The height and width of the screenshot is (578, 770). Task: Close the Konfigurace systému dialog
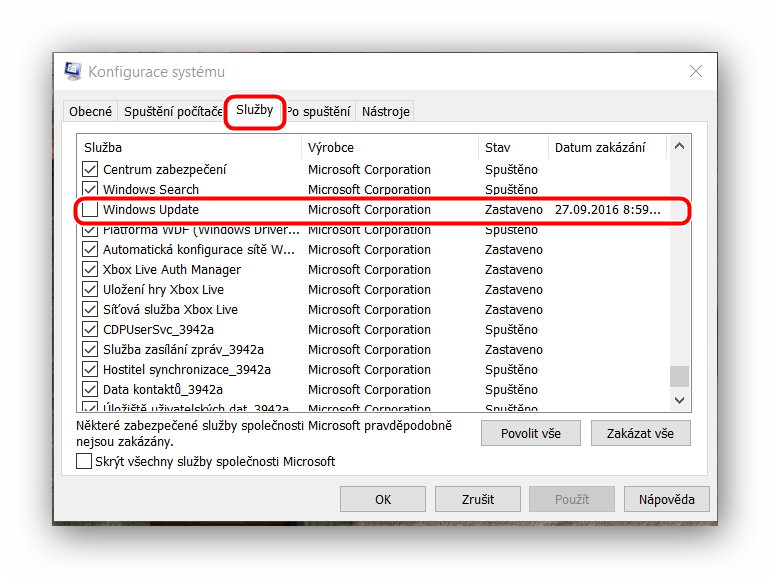pyautogui.click(x=695, y=71)
